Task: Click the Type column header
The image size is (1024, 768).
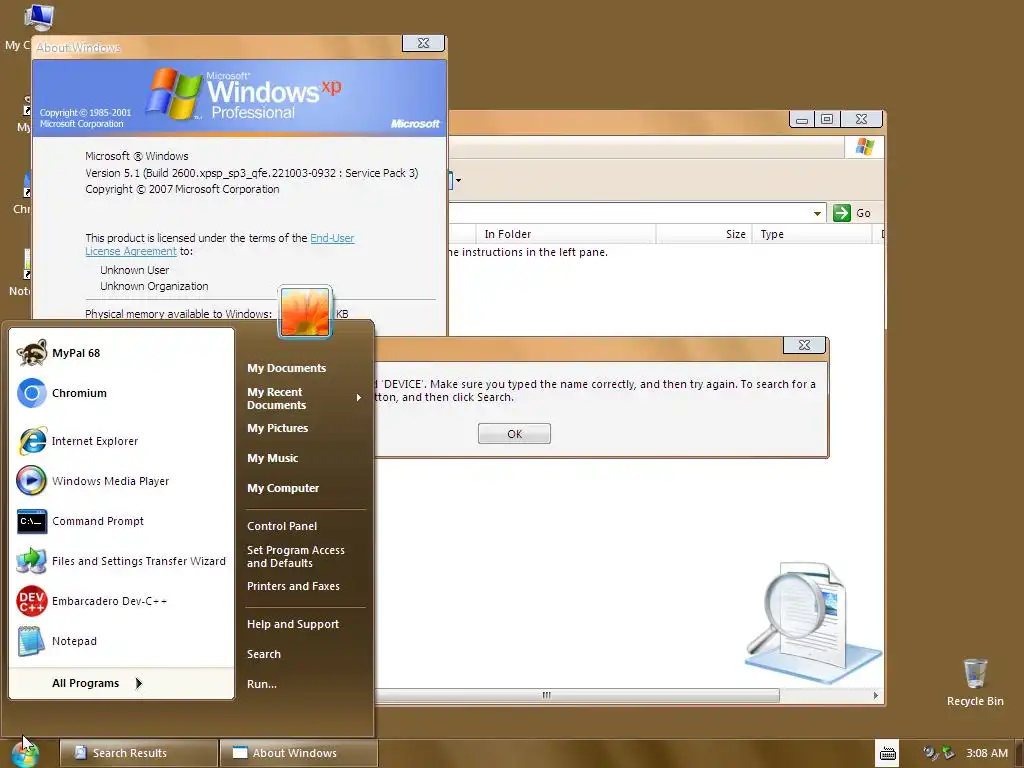Action: [811, 234]
